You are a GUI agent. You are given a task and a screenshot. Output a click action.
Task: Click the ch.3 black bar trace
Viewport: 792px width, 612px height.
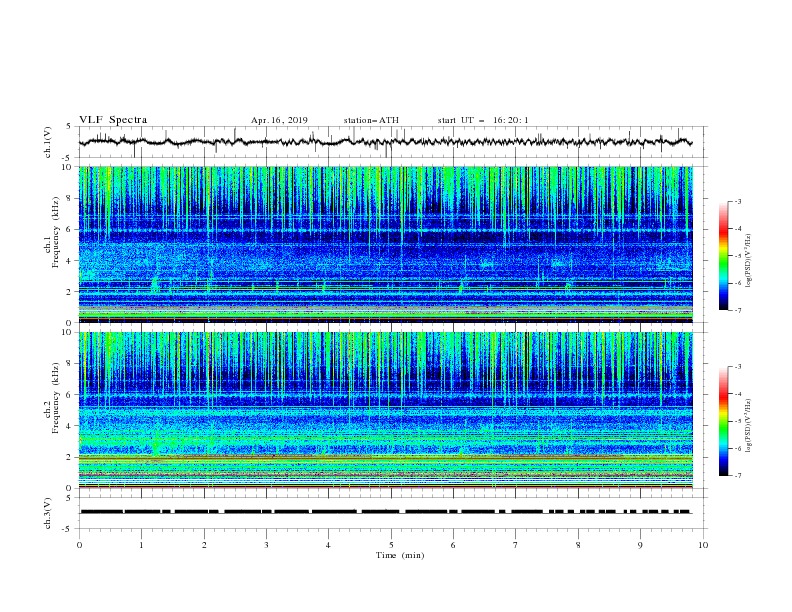pyautogui.click(x=385, y=512)
